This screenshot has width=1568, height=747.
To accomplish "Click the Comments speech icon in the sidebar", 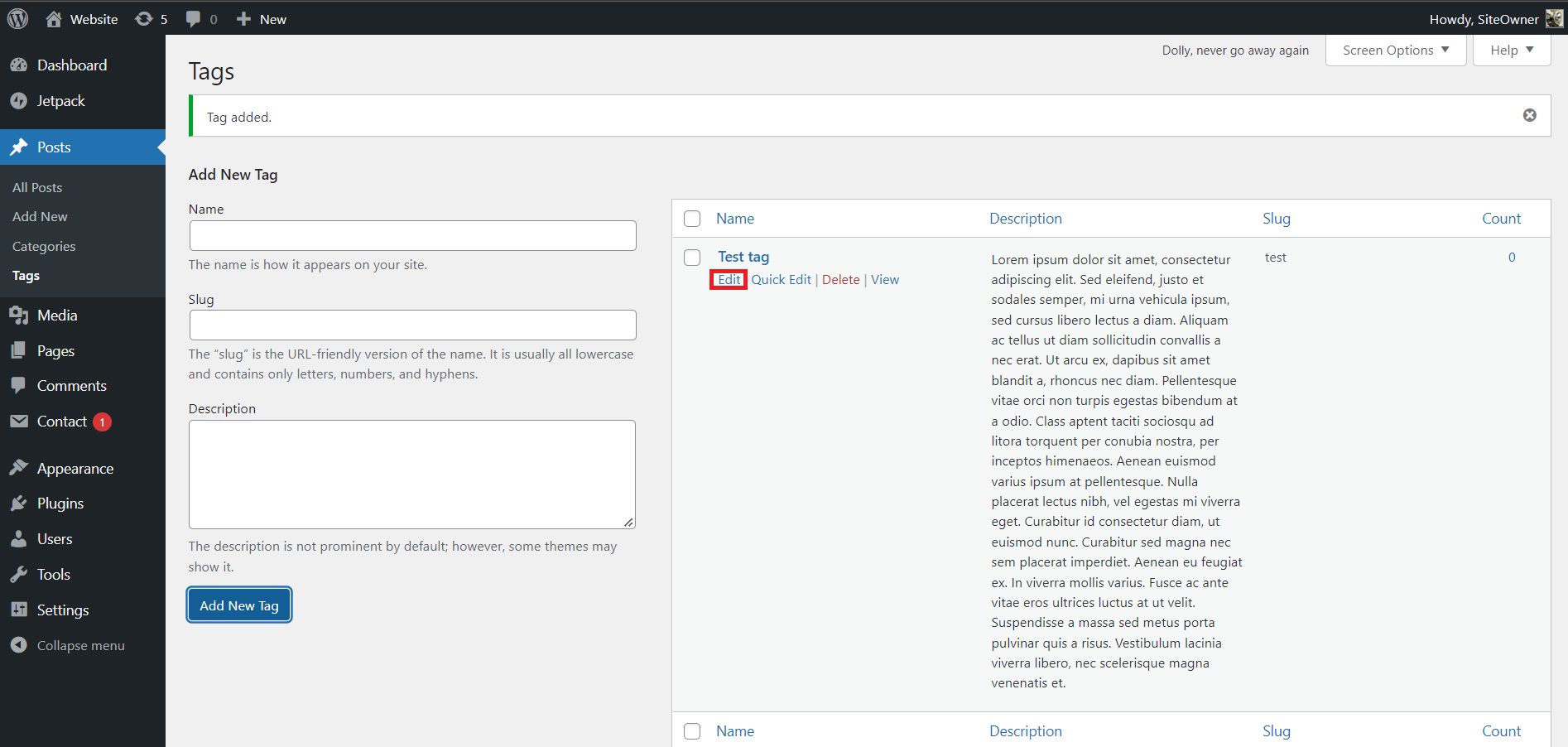I will pos(20,385).
